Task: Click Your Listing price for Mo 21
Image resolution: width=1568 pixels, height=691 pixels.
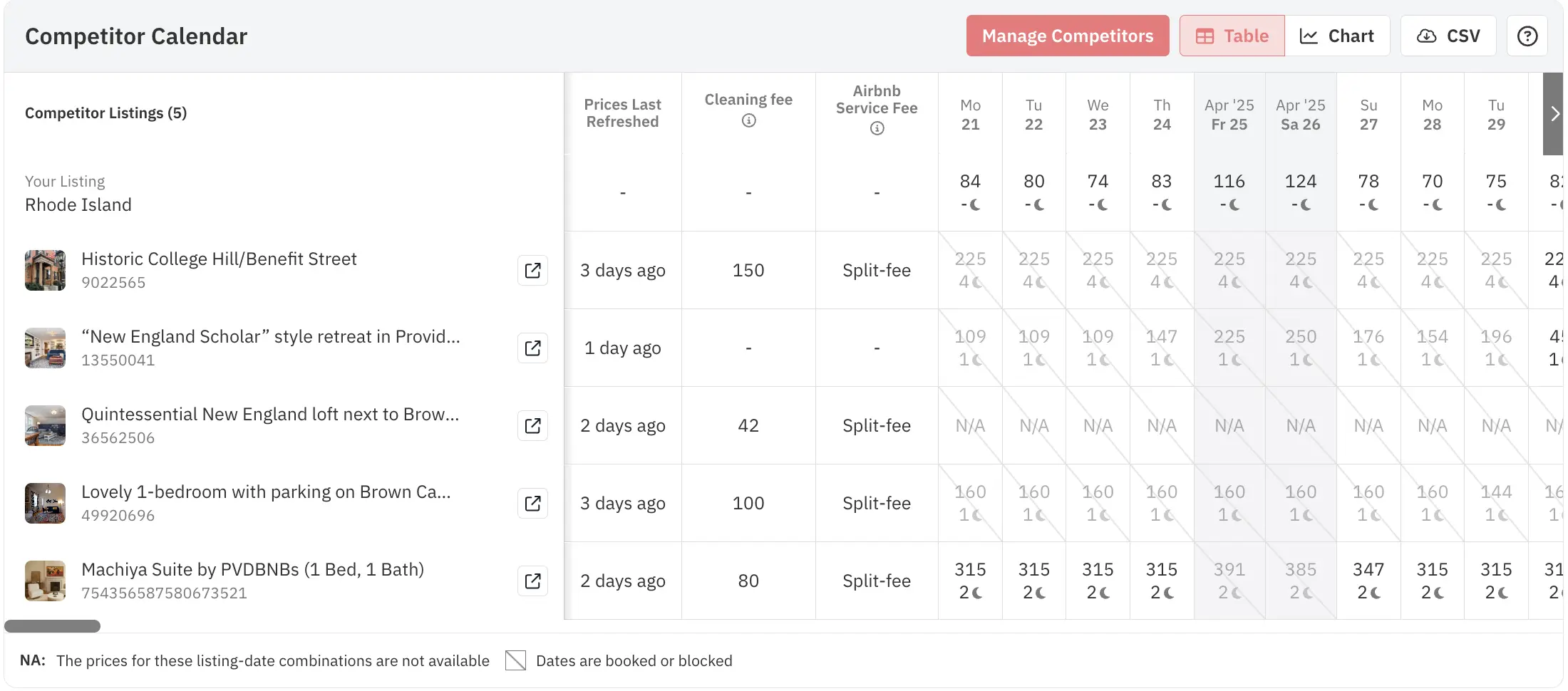Action: tap(970, 182)
